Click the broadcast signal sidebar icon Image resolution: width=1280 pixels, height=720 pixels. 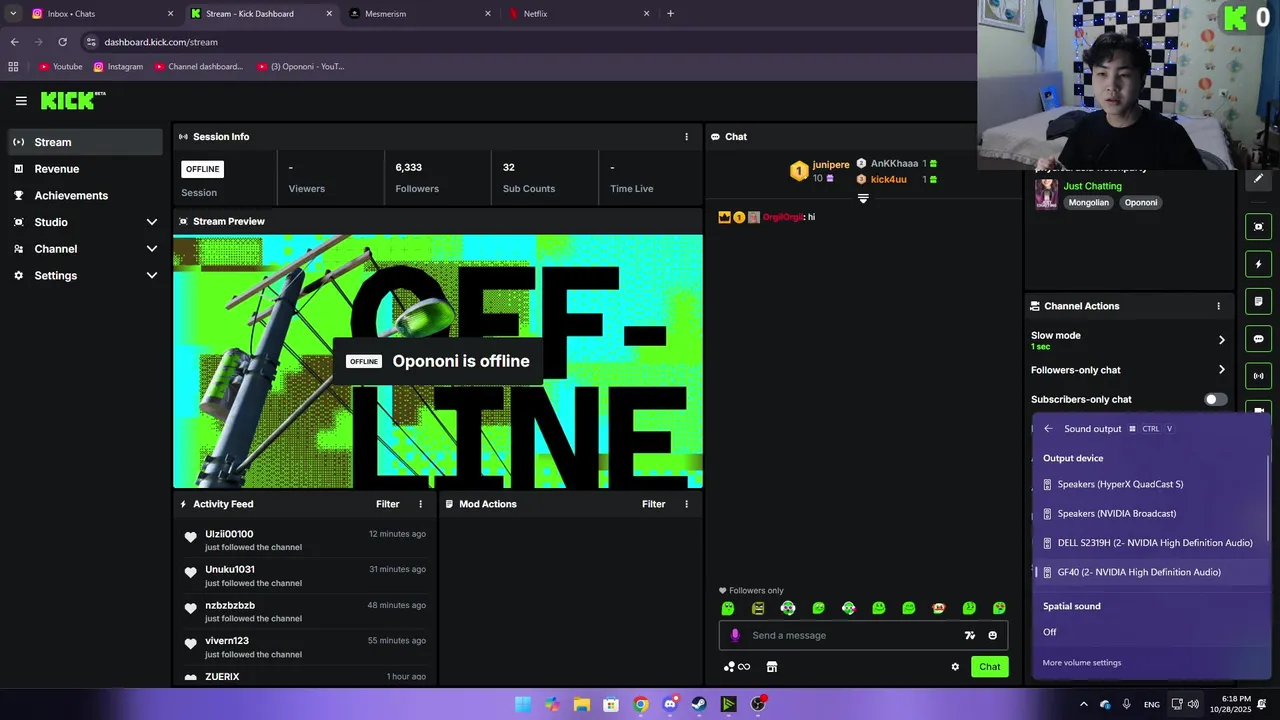click(x=1258, y=376)
